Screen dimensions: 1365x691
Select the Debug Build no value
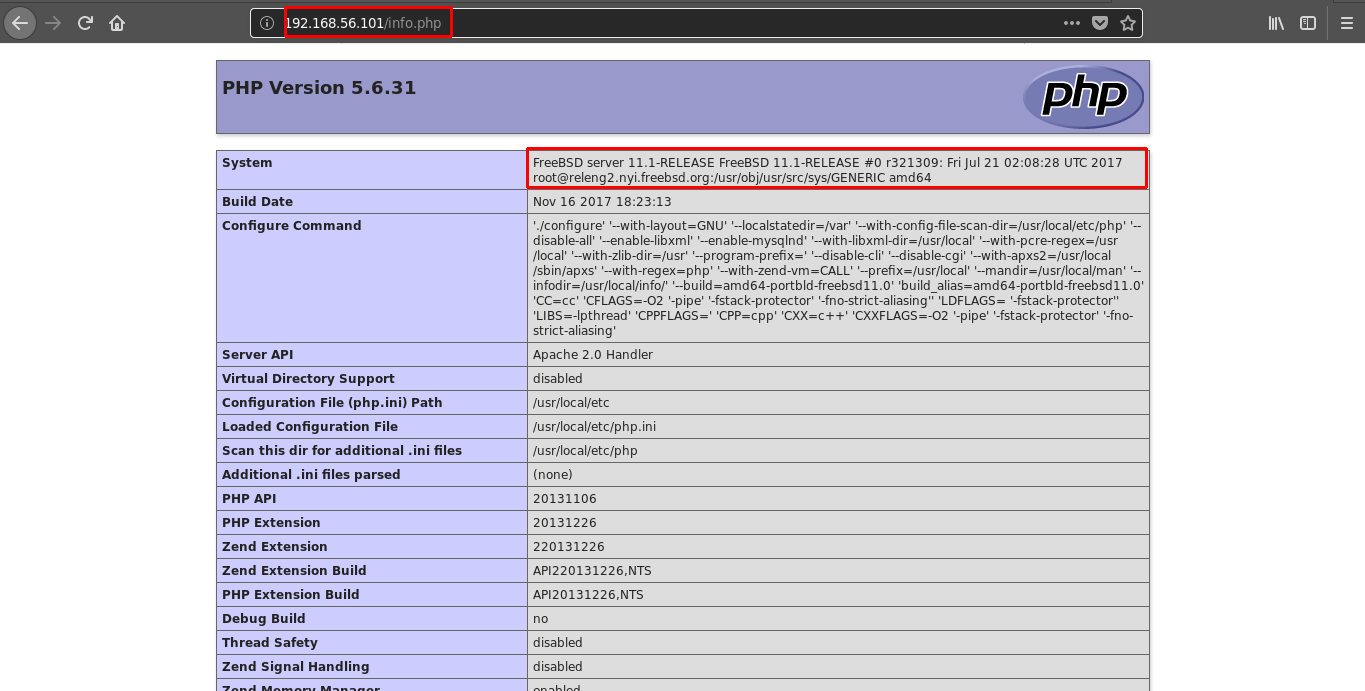541,619
